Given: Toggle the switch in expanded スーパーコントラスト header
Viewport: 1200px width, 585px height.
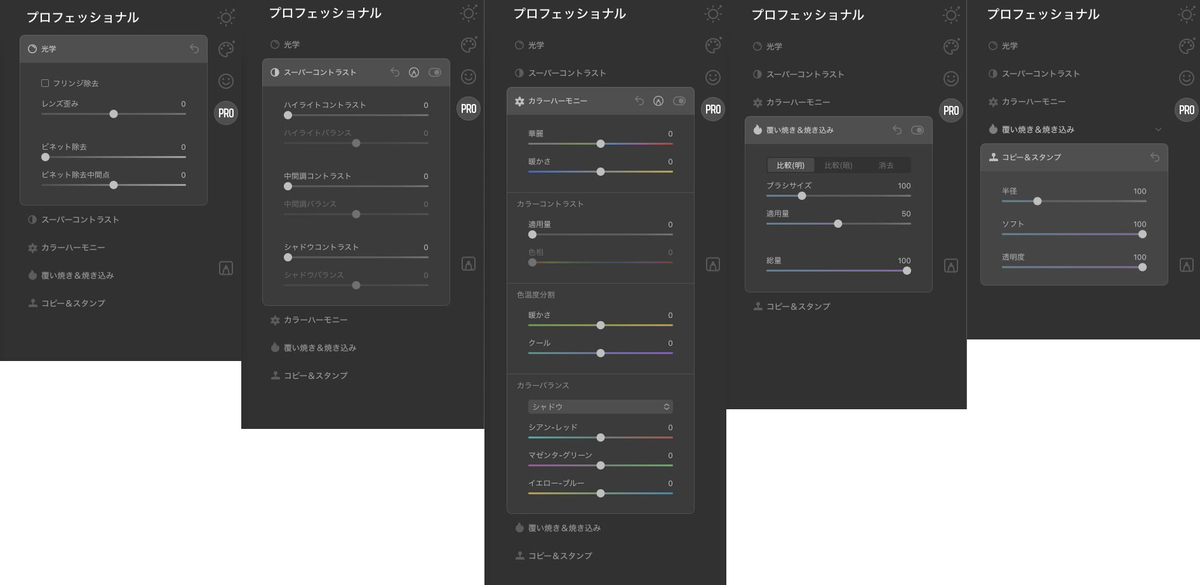Looking at the screenshot, I should tap(435, 73).
